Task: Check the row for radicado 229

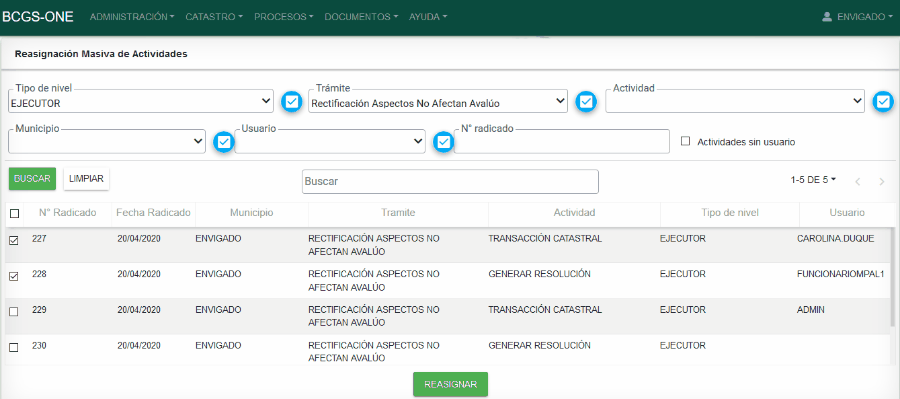Action: pos(14,311)
